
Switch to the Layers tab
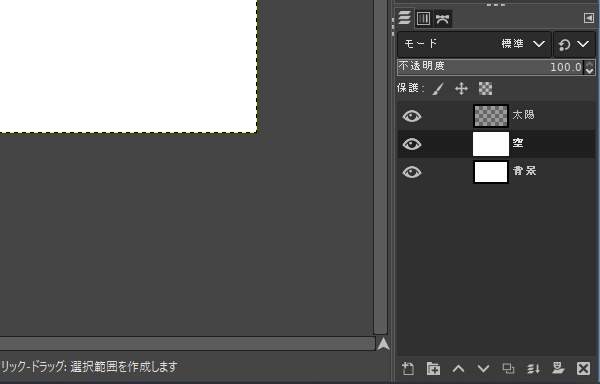click(404, 18)
